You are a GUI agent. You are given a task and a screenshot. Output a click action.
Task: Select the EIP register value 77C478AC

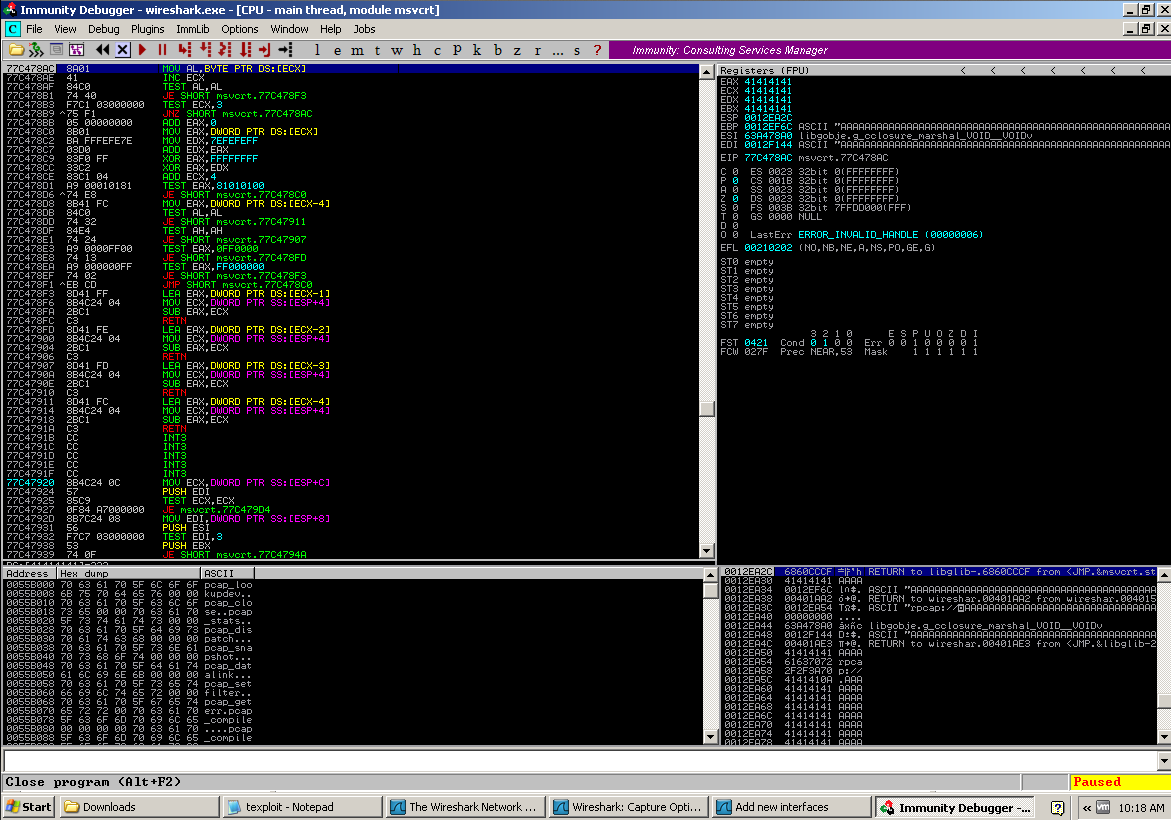click(x=768, y=158)
